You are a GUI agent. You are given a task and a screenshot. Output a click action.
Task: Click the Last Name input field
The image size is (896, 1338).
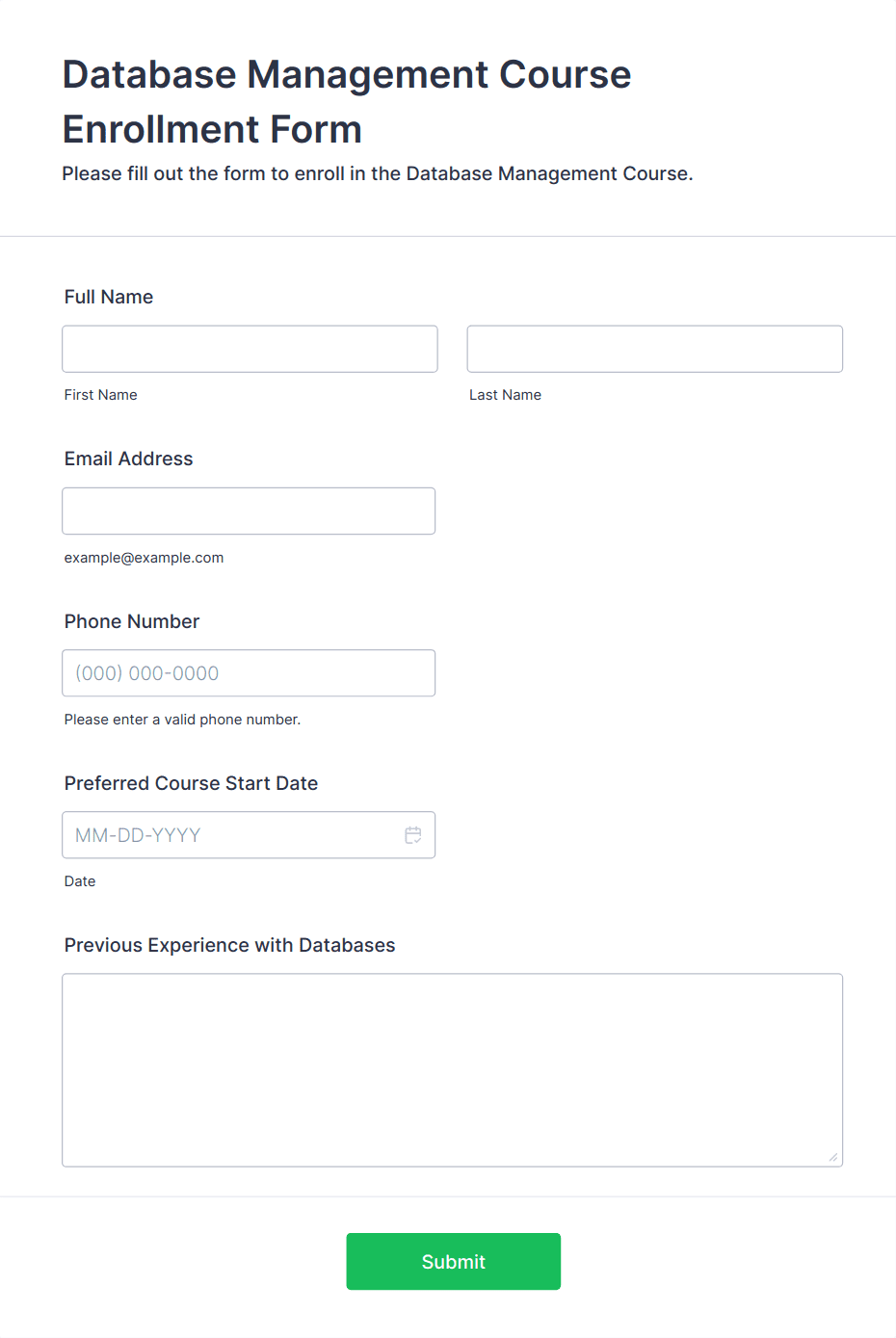pos(655,349)
